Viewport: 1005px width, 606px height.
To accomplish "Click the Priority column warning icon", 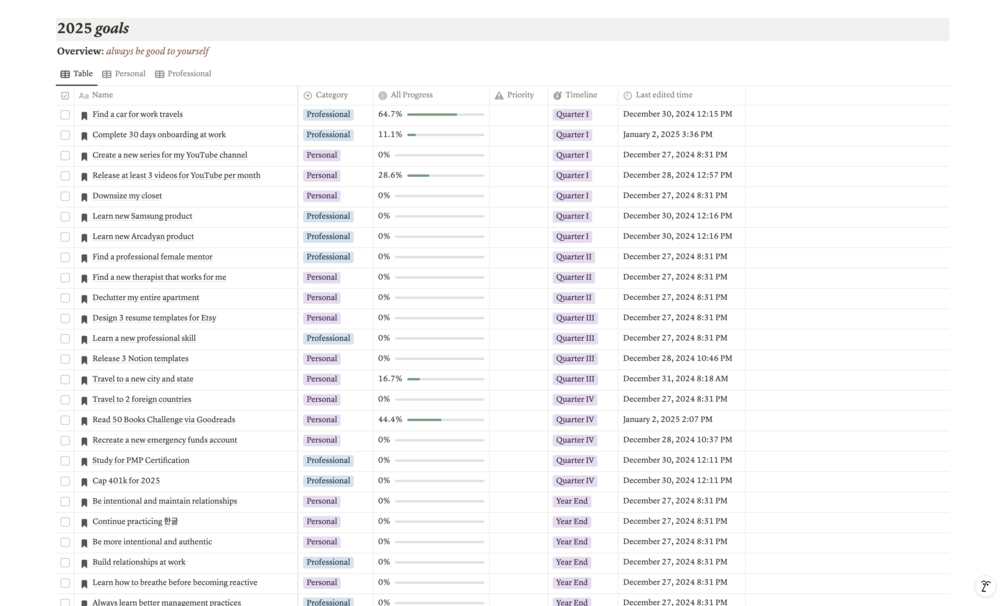I will pyautogui.click(x=499, y=96).
